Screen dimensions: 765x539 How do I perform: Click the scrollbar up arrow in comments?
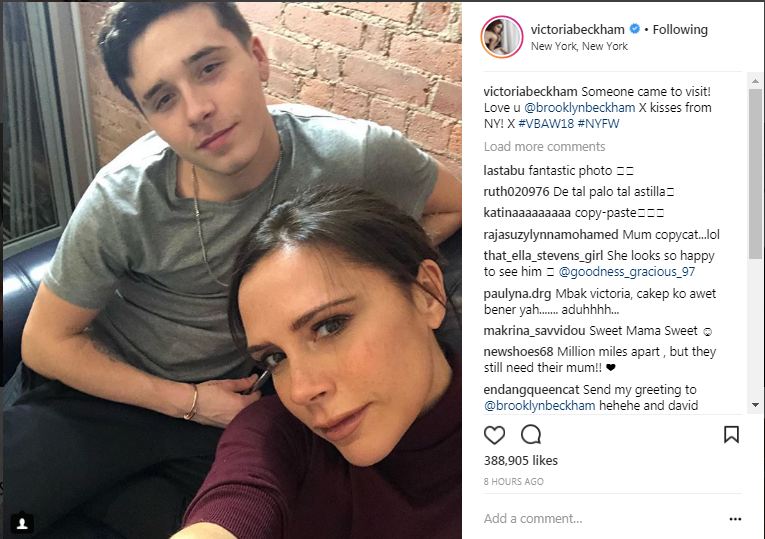(755, 80)
